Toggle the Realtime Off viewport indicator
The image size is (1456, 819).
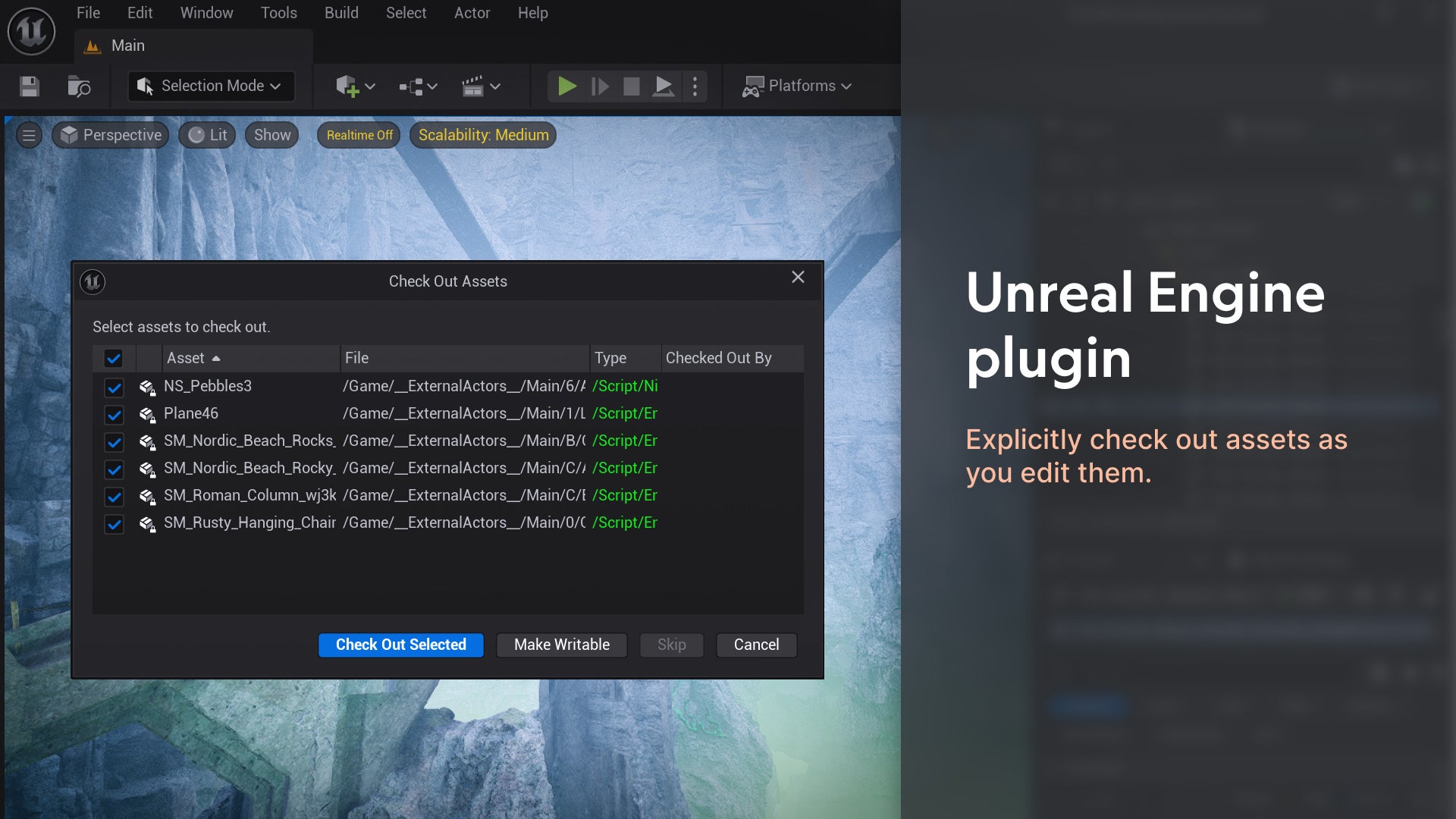359,135
